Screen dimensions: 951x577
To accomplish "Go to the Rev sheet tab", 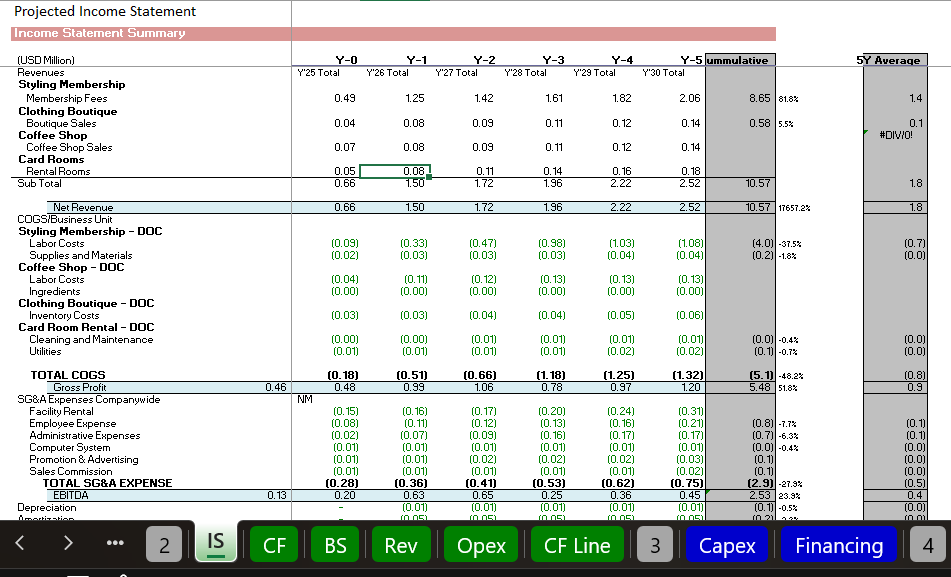I will point(401,545).
